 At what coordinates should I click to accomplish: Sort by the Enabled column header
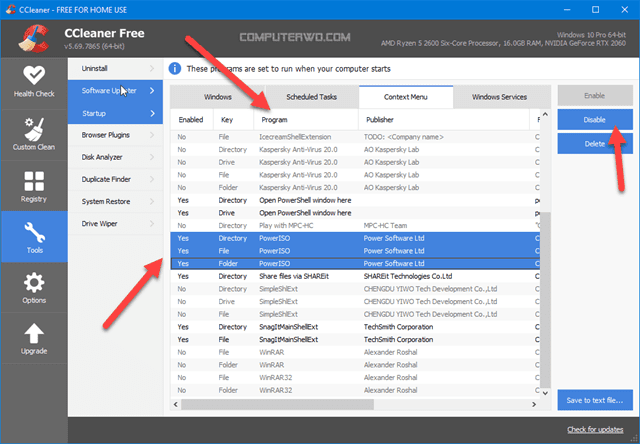(192, 120)
